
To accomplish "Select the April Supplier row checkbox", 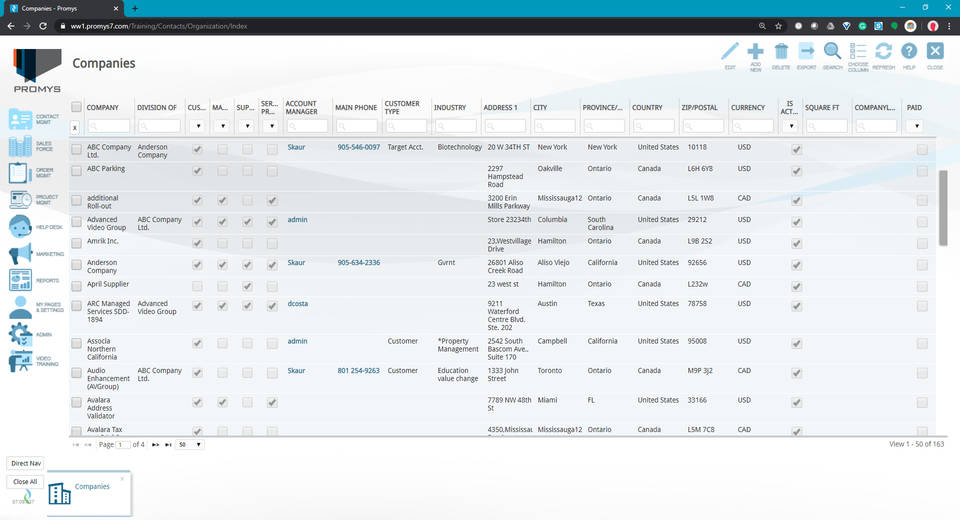I will (x=76, y=286).
